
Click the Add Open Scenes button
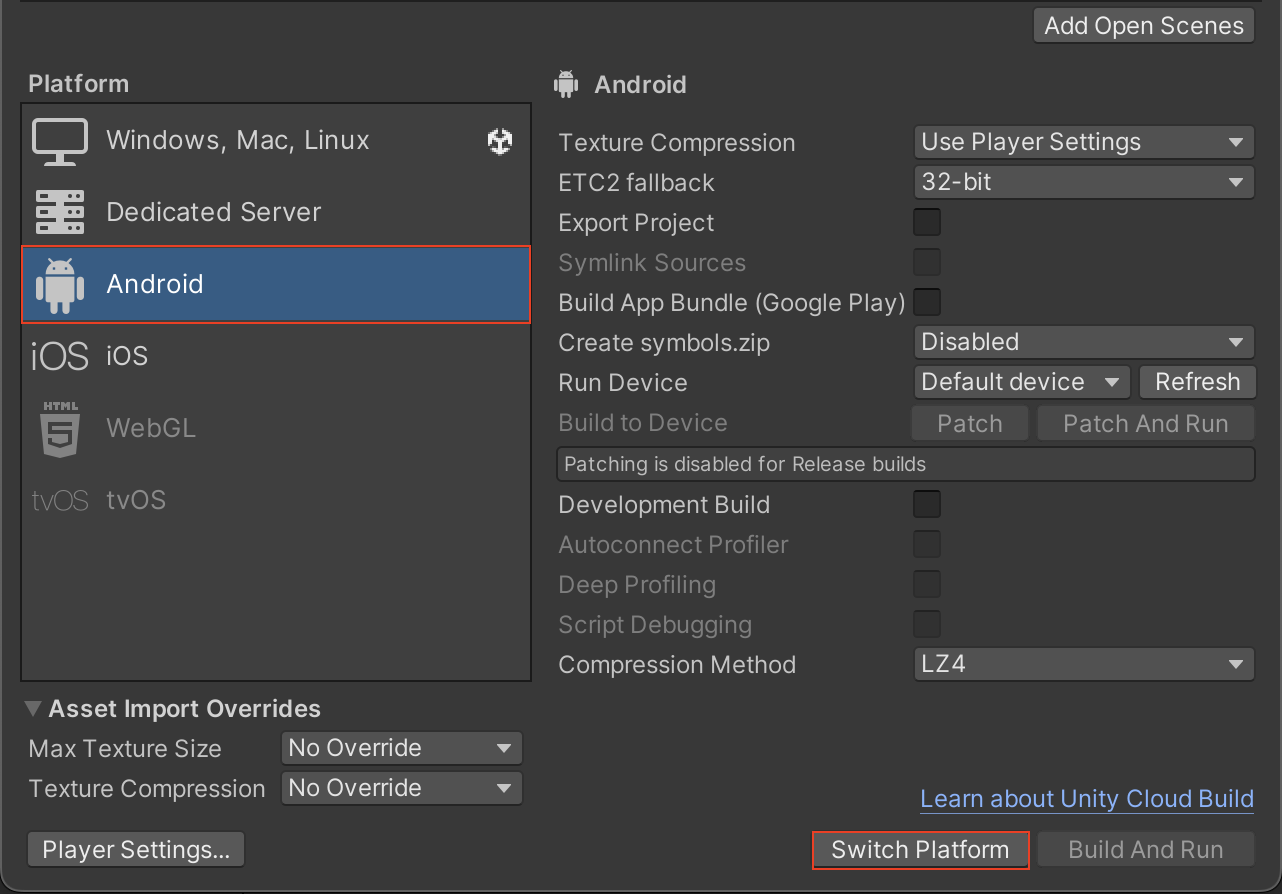[1144, 26]
